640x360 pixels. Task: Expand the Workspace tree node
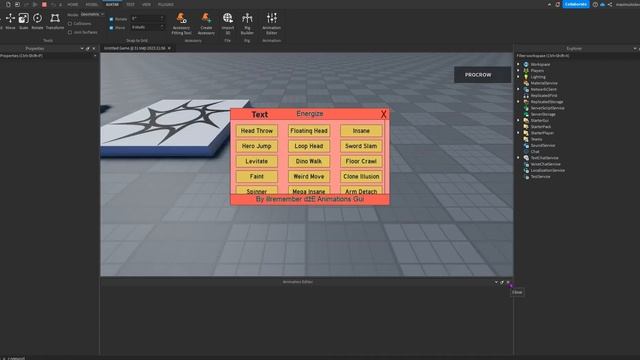[x=518, y=64]
